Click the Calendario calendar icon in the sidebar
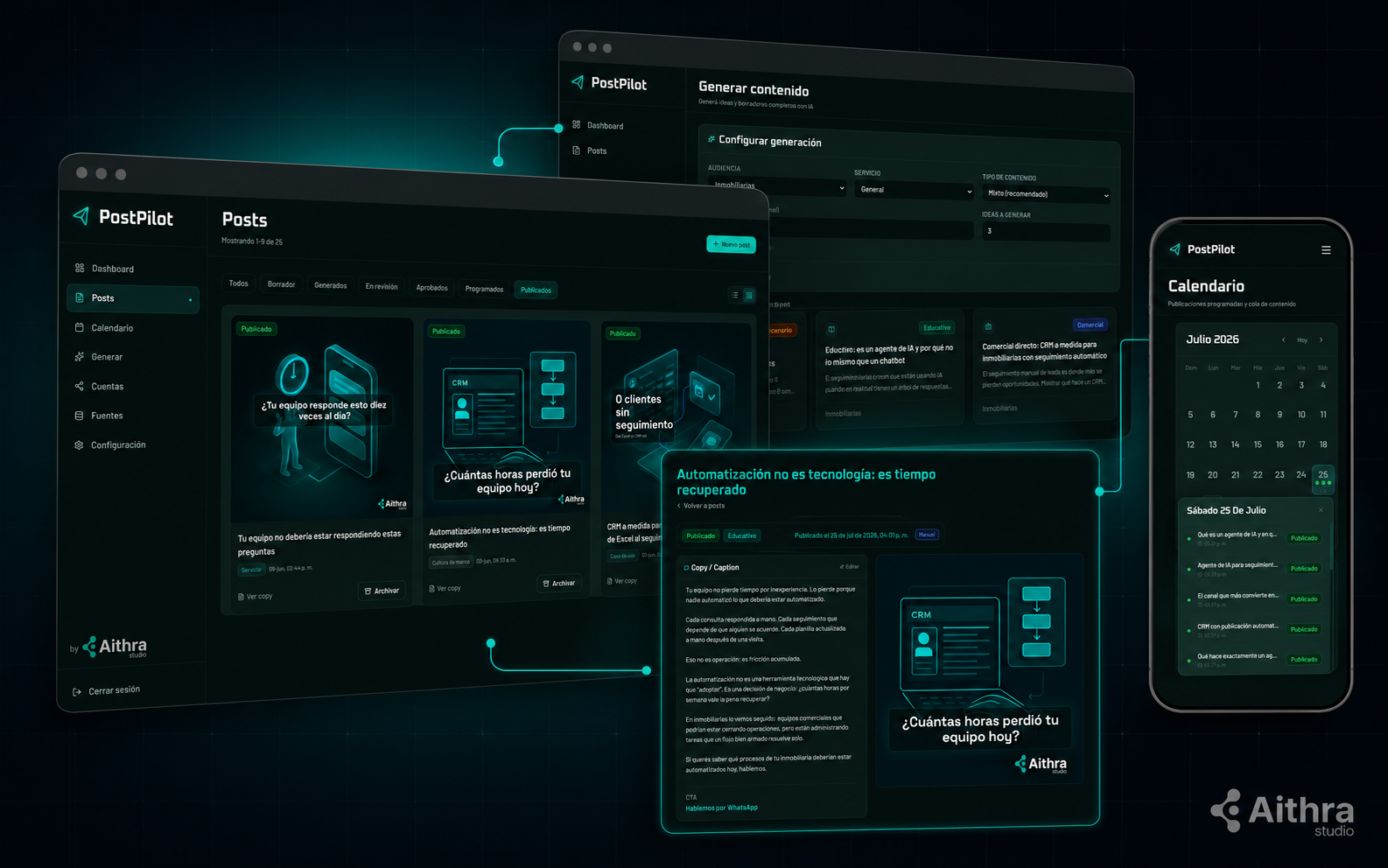 pos(80,327)
